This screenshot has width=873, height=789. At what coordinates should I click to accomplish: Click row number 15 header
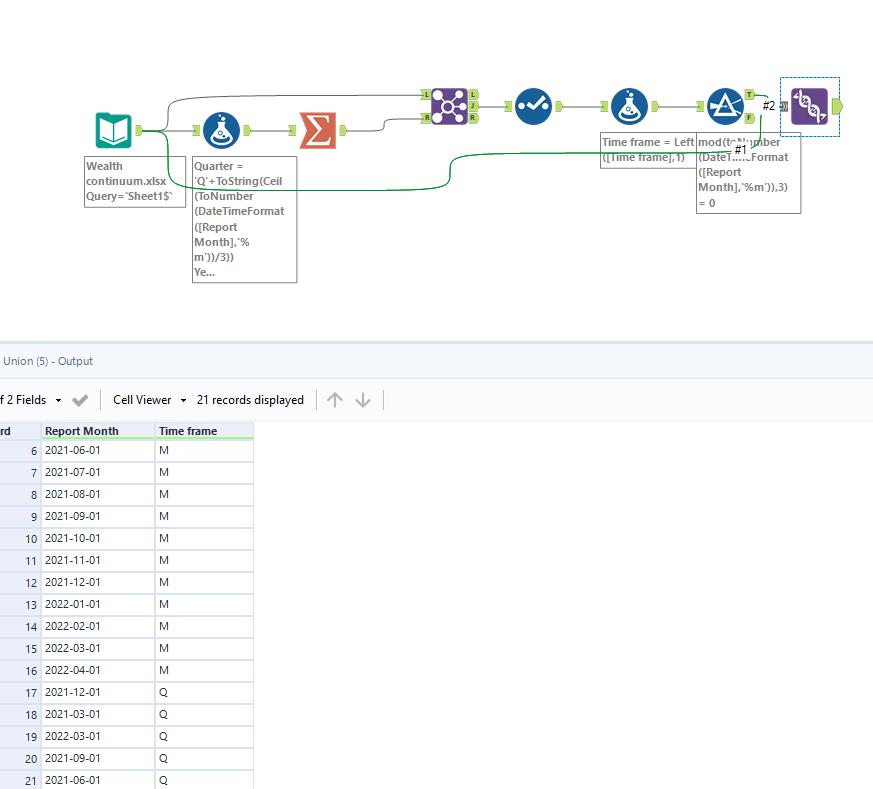click(20, 649)
